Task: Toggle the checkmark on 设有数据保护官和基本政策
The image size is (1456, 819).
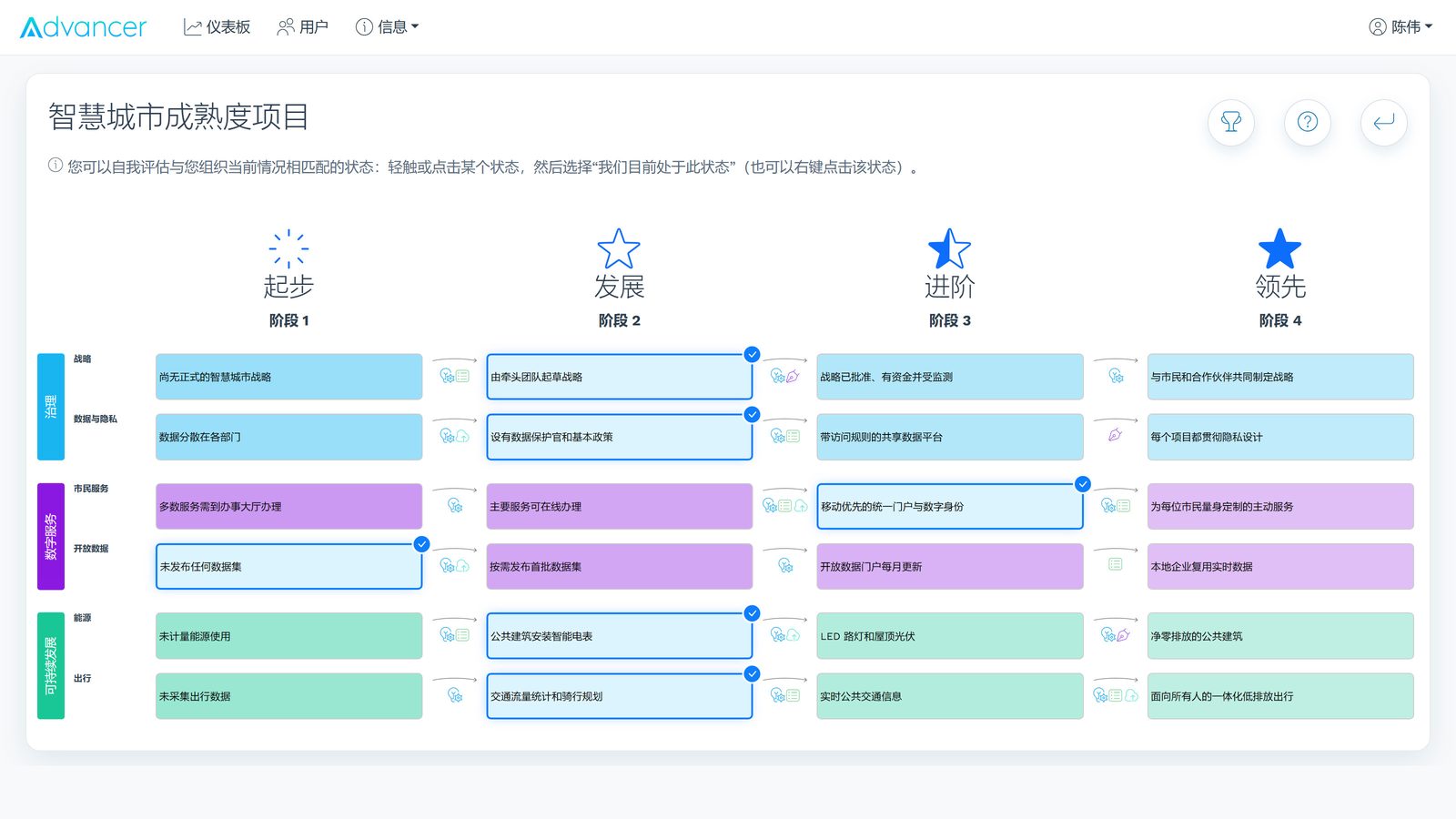Action: pyautogui.click(x=752, y=415)
